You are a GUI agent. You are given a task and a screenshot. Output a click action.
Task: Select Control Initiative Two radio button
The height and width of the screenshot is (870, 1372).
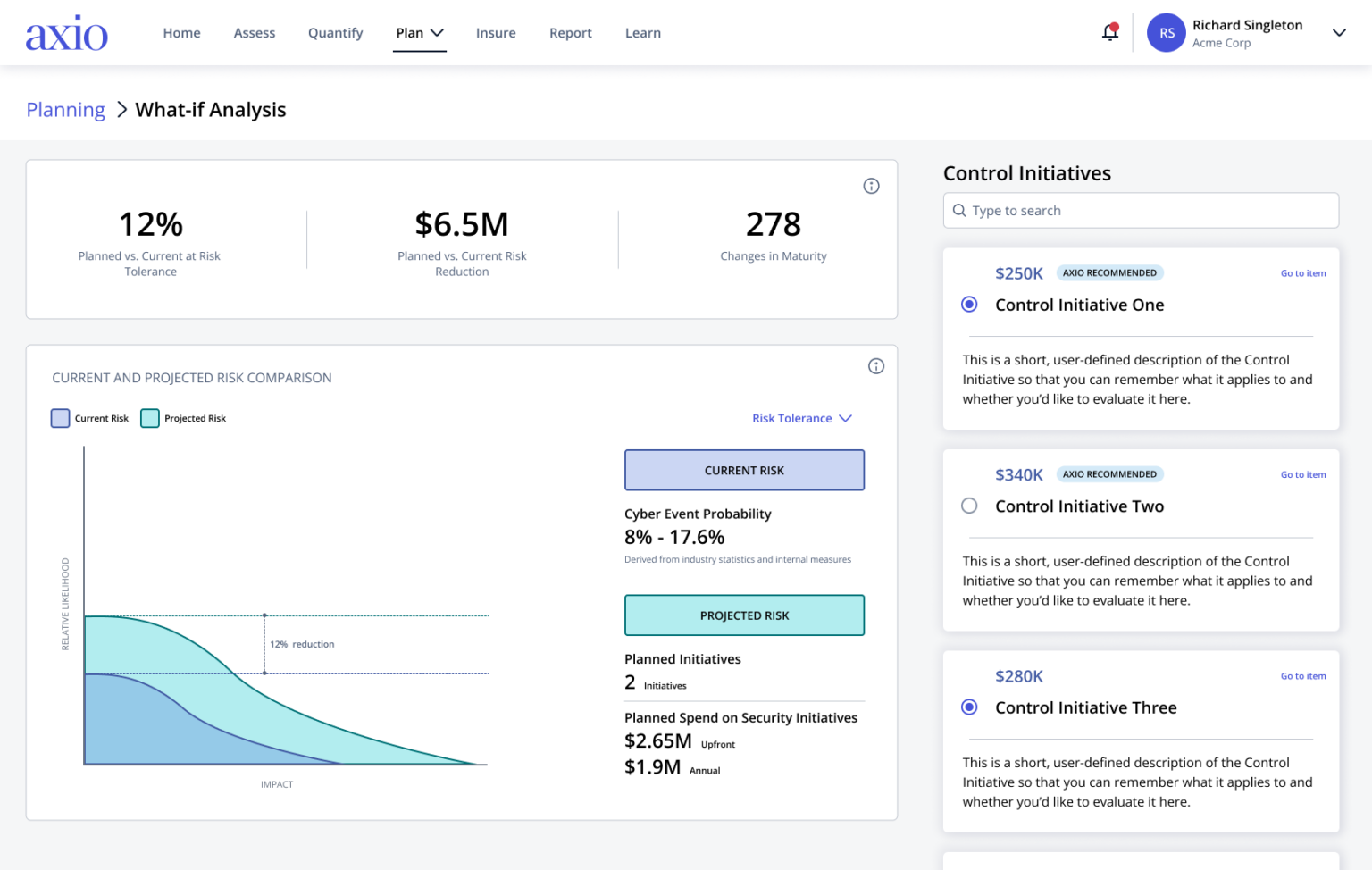pyautogui.click(x=969, y=506)
